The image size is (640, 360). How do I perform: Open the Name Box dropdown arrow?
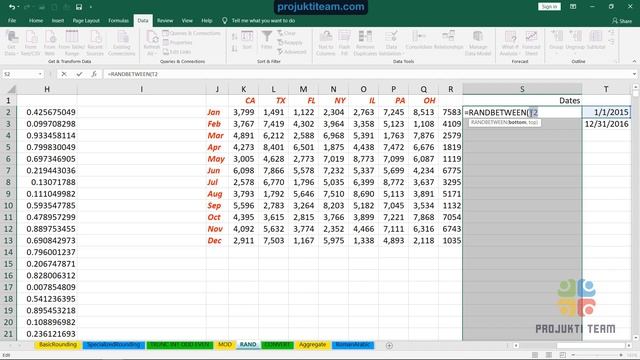pos(40,74)
